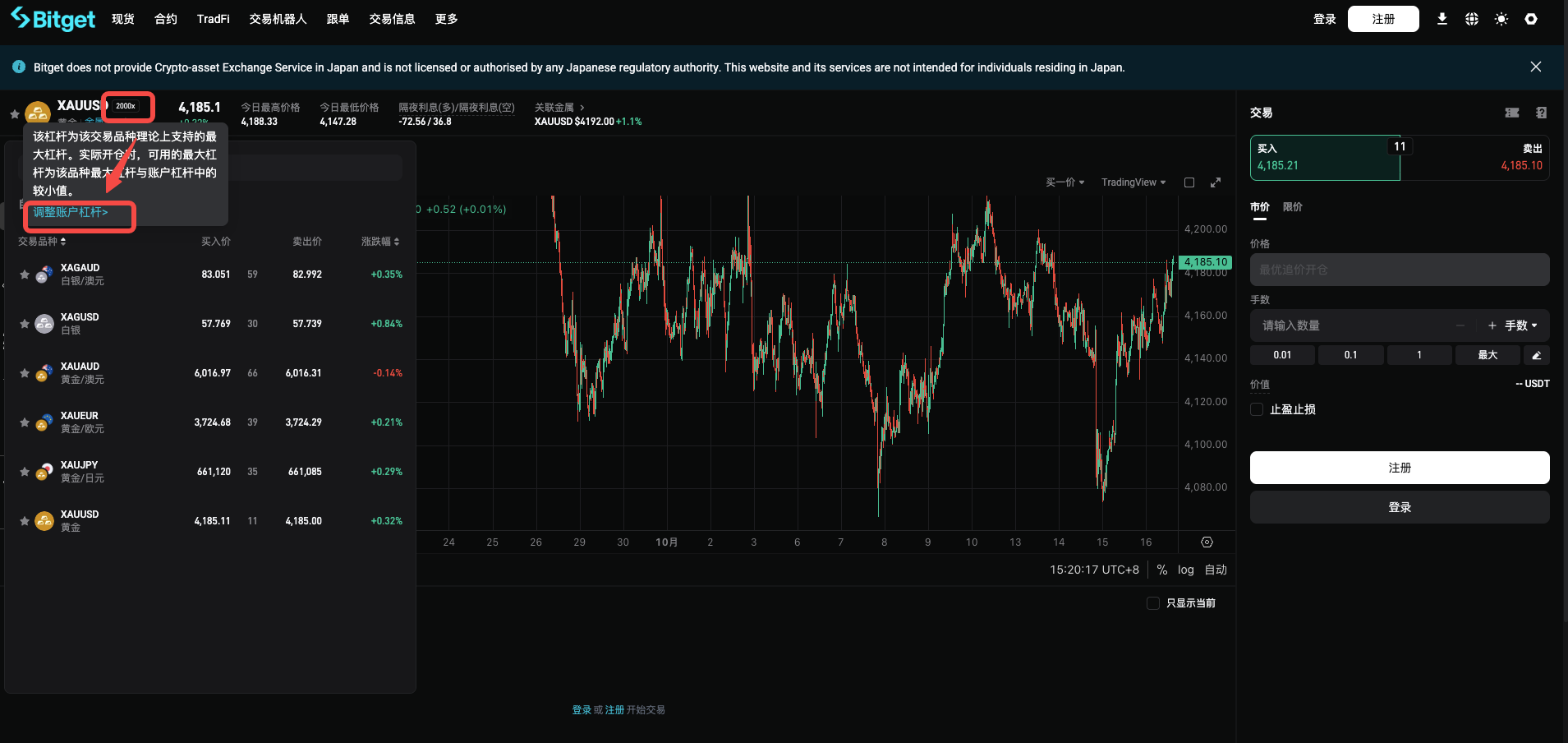
Task: Open chart settings gear below price axis
Action: pyautogui.click(x=1207, y=542)
